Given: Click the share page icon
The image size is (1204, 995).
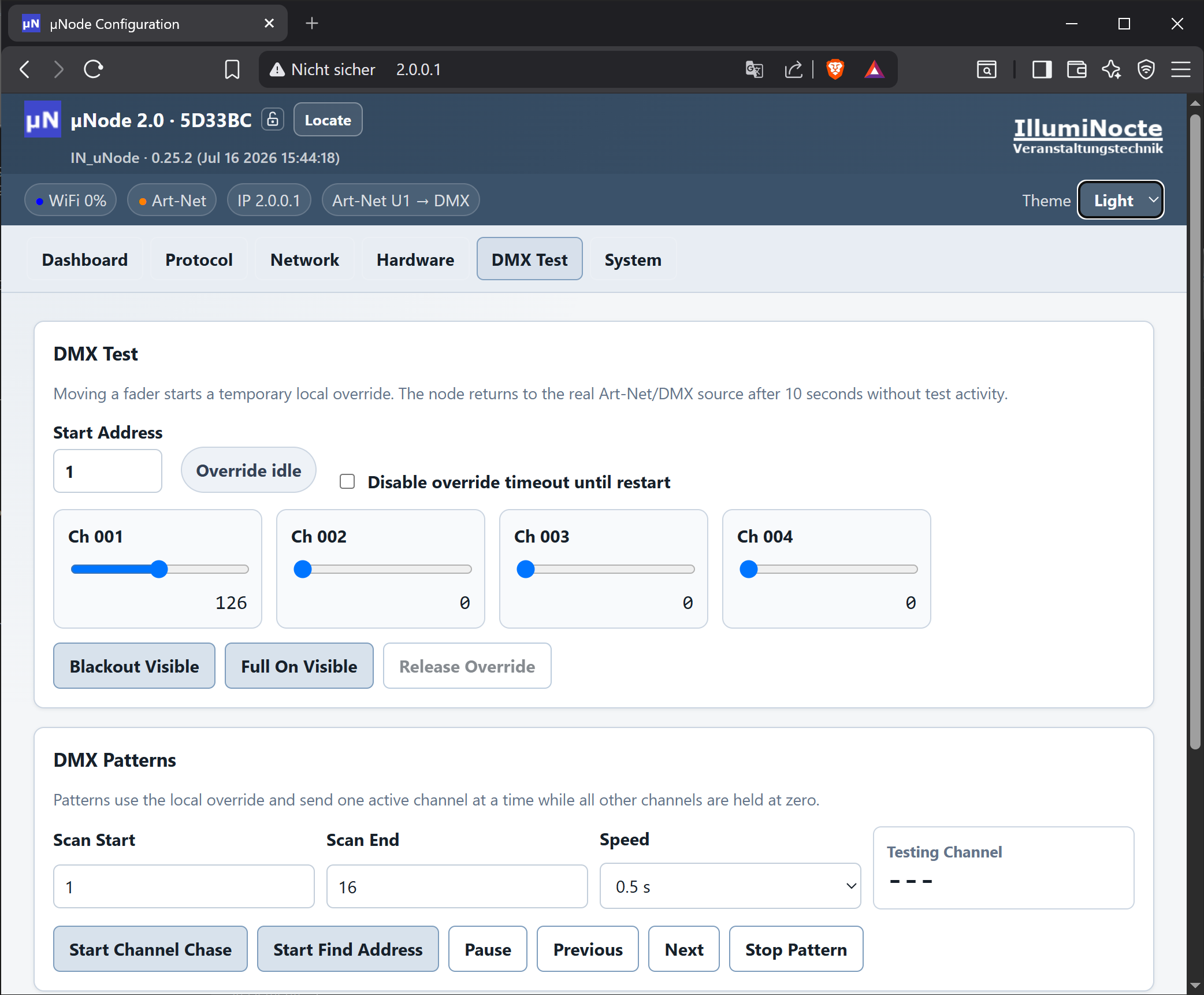Looking at the screenshot, I should [793, 69].
